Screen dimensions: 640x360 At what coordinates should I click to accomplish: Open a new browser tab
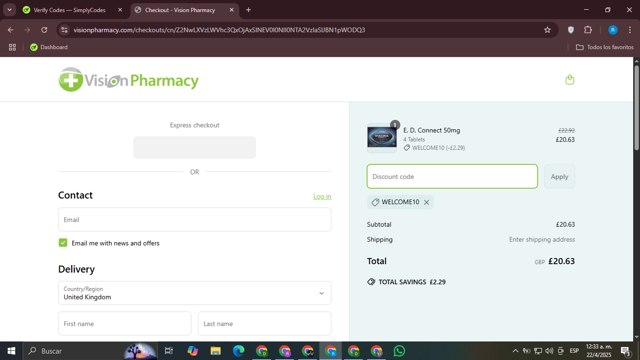pos(248,10)
